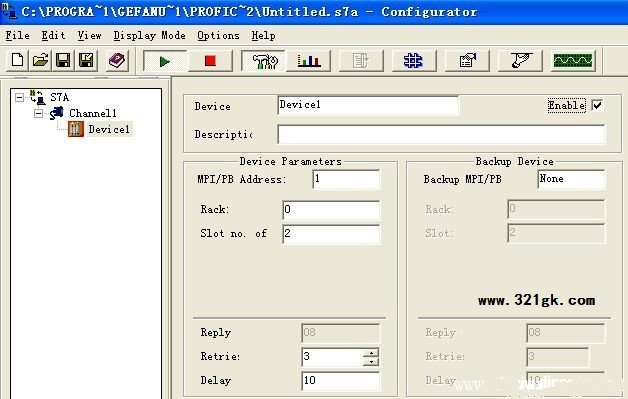Increase Retries with the up spinner arrow
The image size is (628, 399).
tap(371, 353)
